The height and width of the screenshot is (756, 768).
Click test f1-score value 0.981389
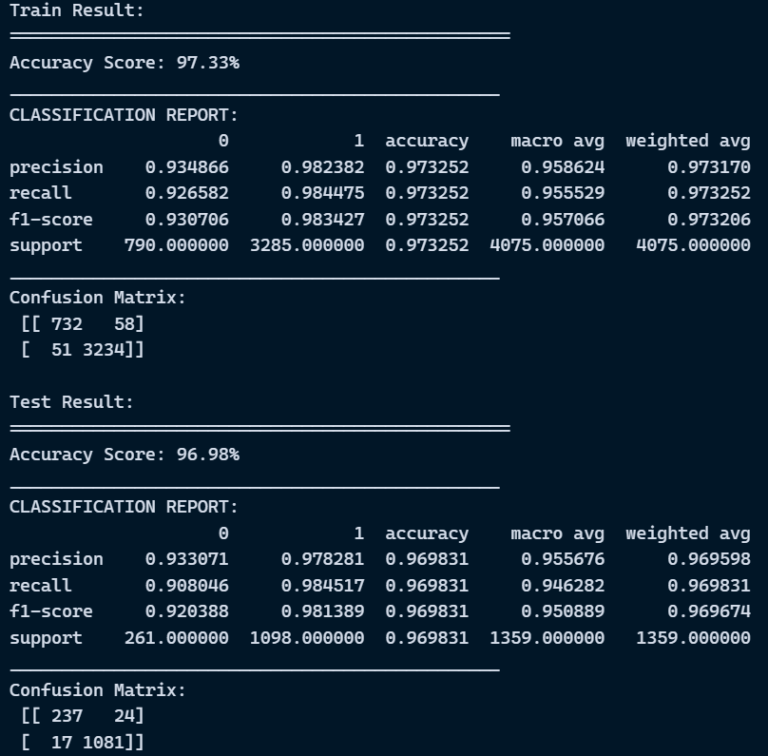pos(322,612)
